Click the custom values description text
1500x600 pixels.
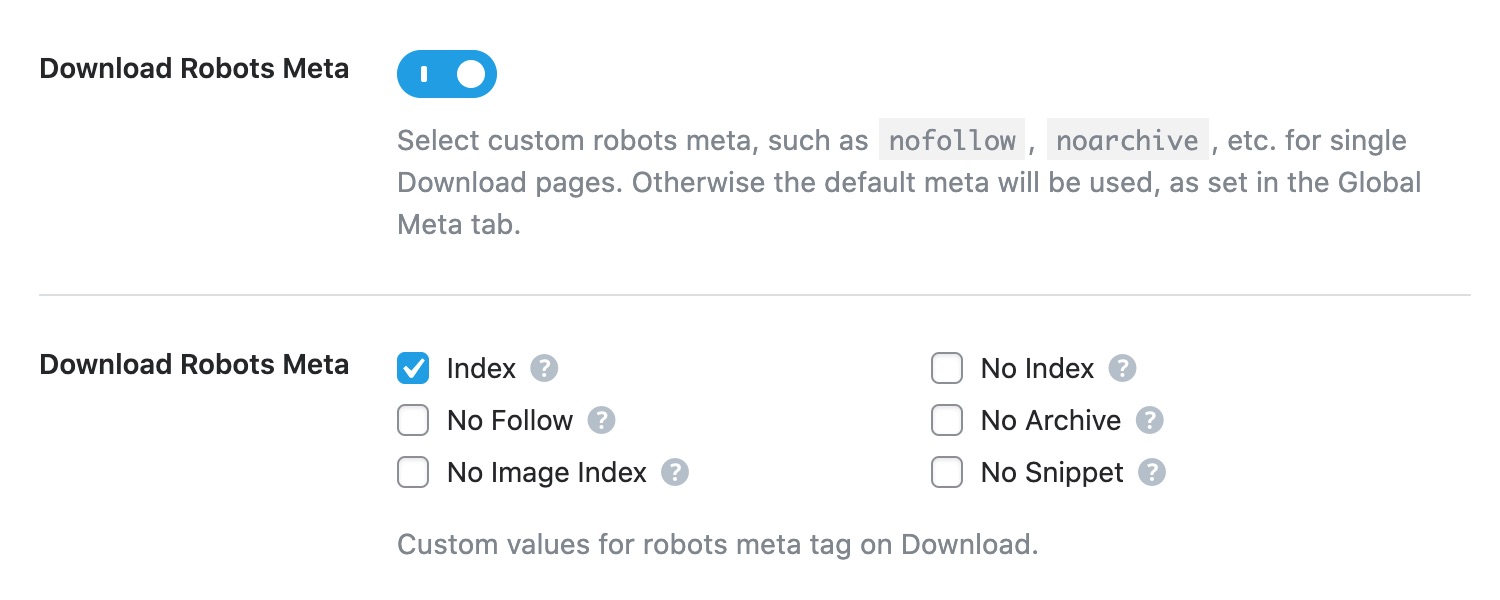point(717,544)
